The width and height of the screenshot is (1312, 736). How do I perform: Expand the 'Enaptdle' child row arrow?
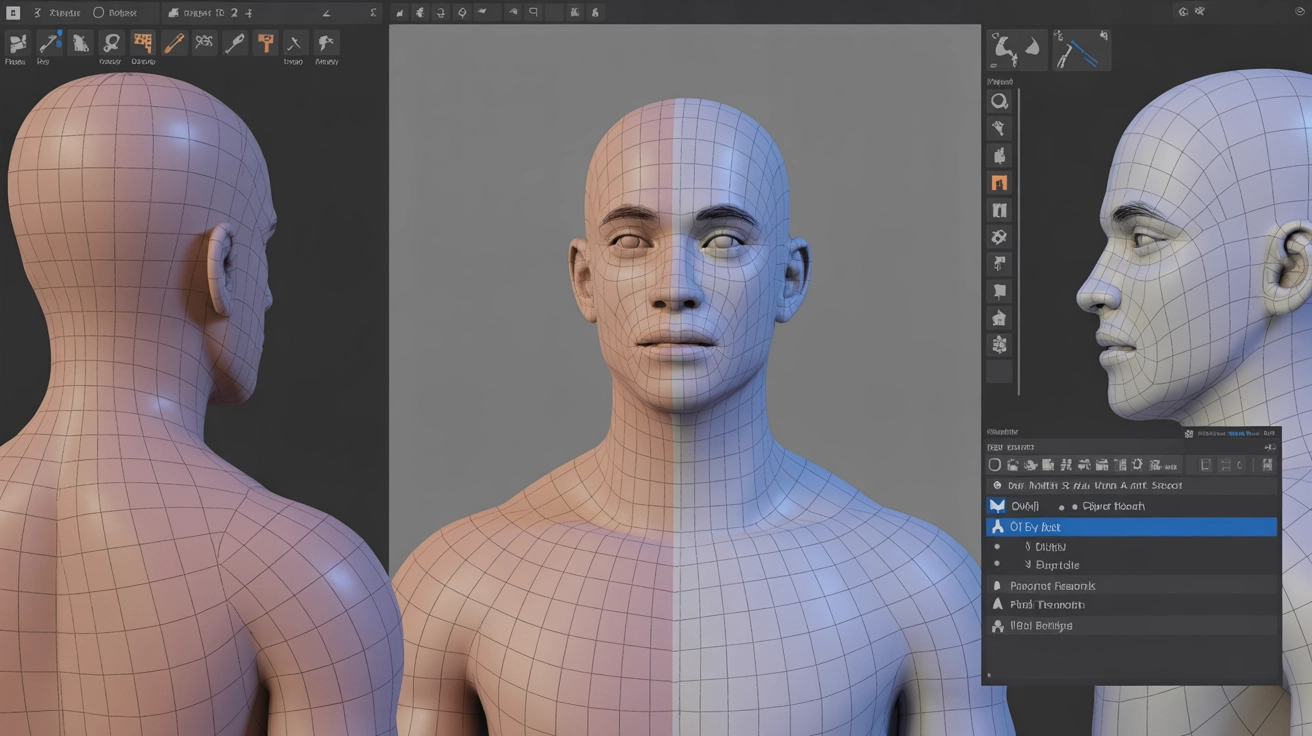(x=1028, y=565)
